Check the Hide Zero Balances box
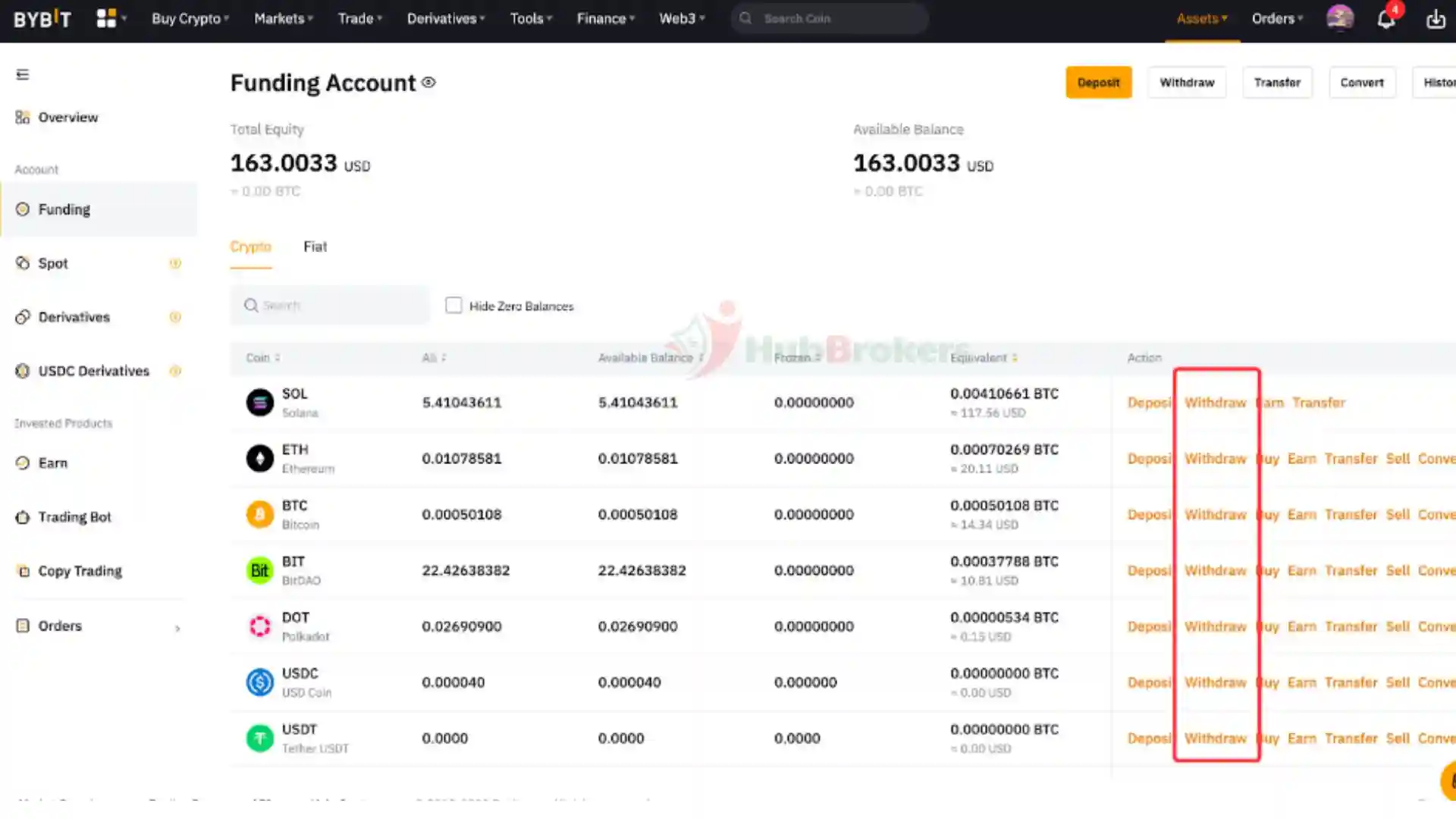The image size is (1456, 819). coord(453,306)
